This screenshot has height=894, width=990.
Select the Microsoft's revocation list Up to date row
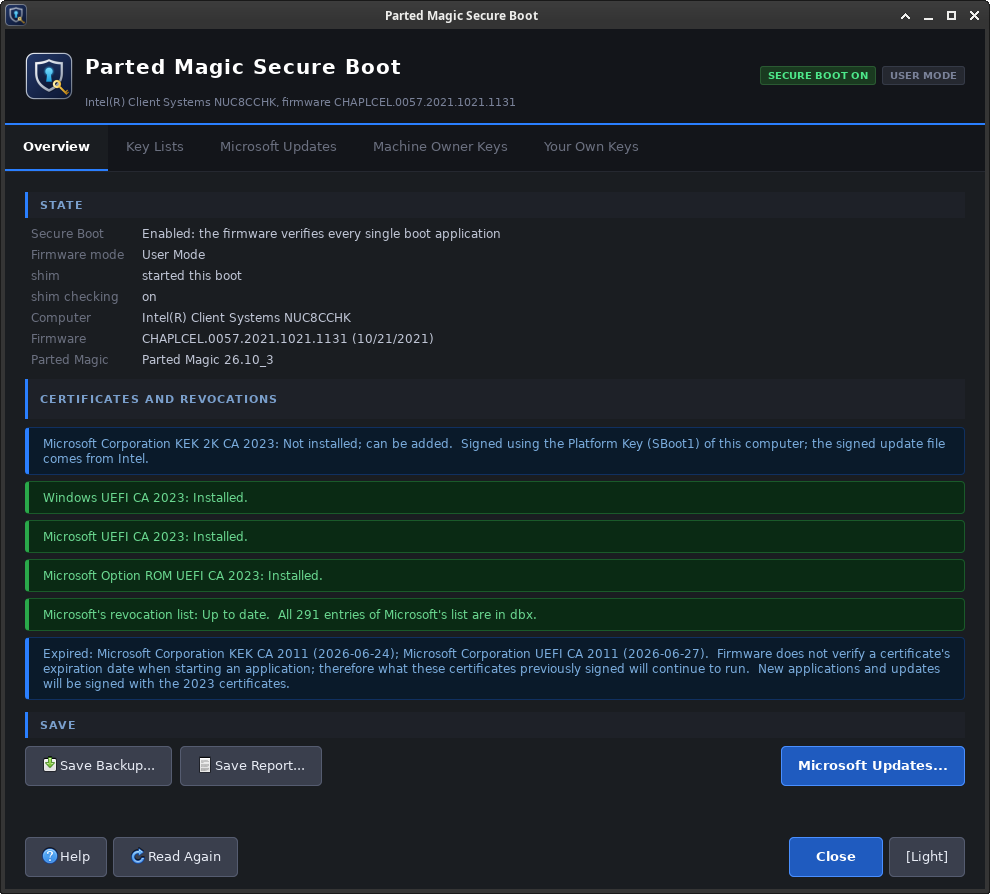coord(495,614)
